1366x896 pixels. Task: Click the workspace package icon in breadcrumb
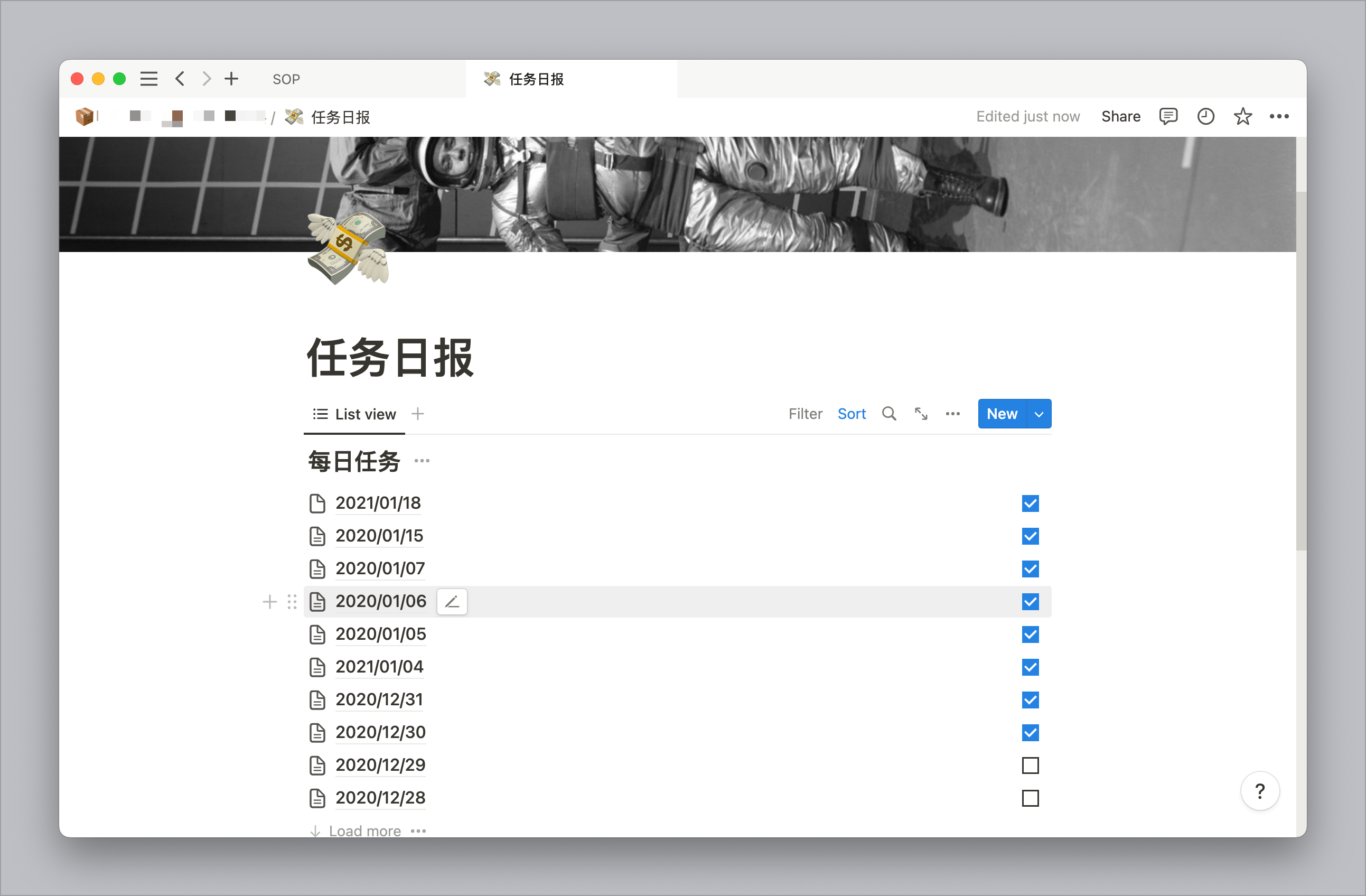pos(85,117)
